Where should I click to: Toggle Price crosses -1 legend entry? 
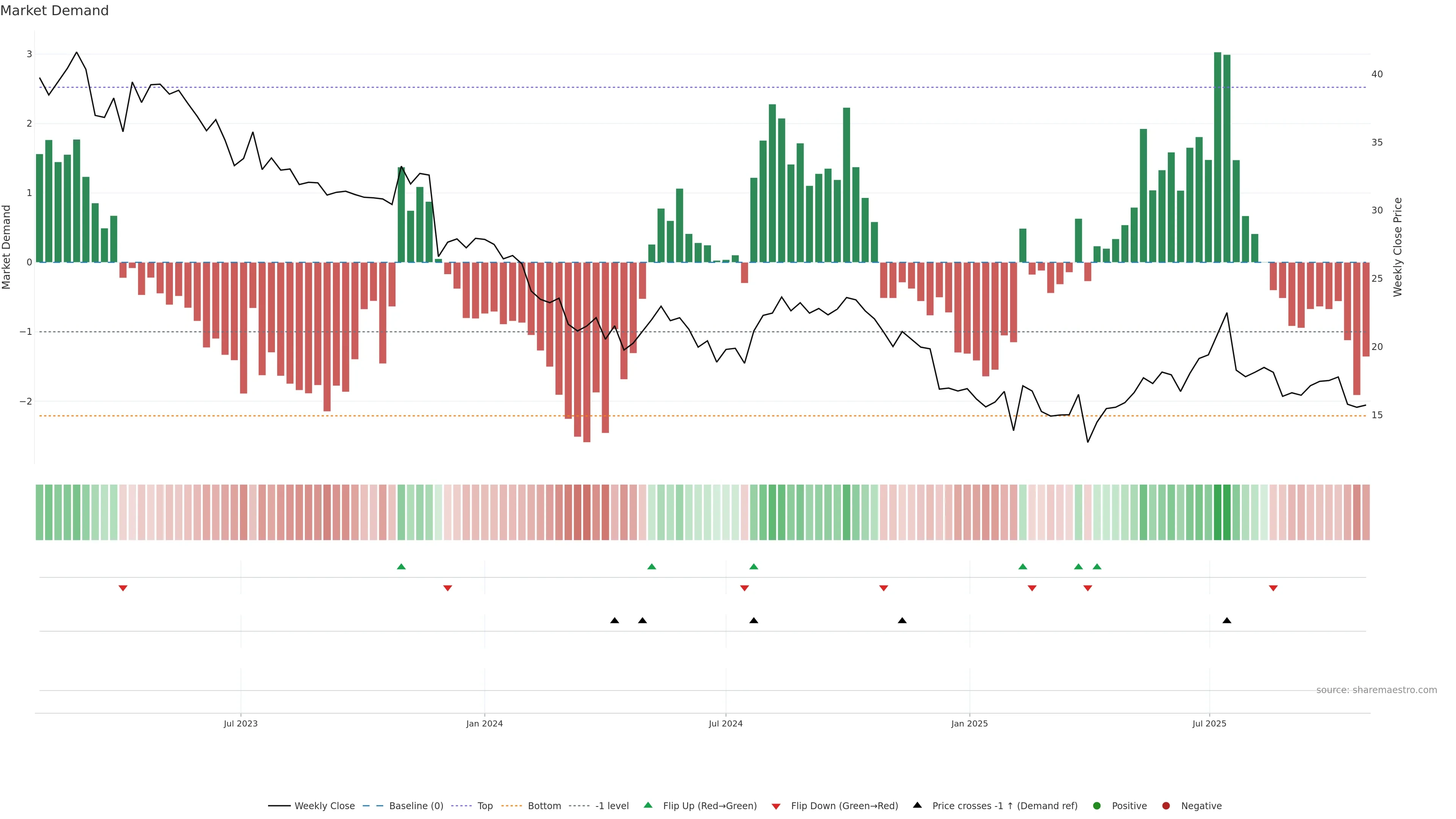click(x=1004, y=806)
